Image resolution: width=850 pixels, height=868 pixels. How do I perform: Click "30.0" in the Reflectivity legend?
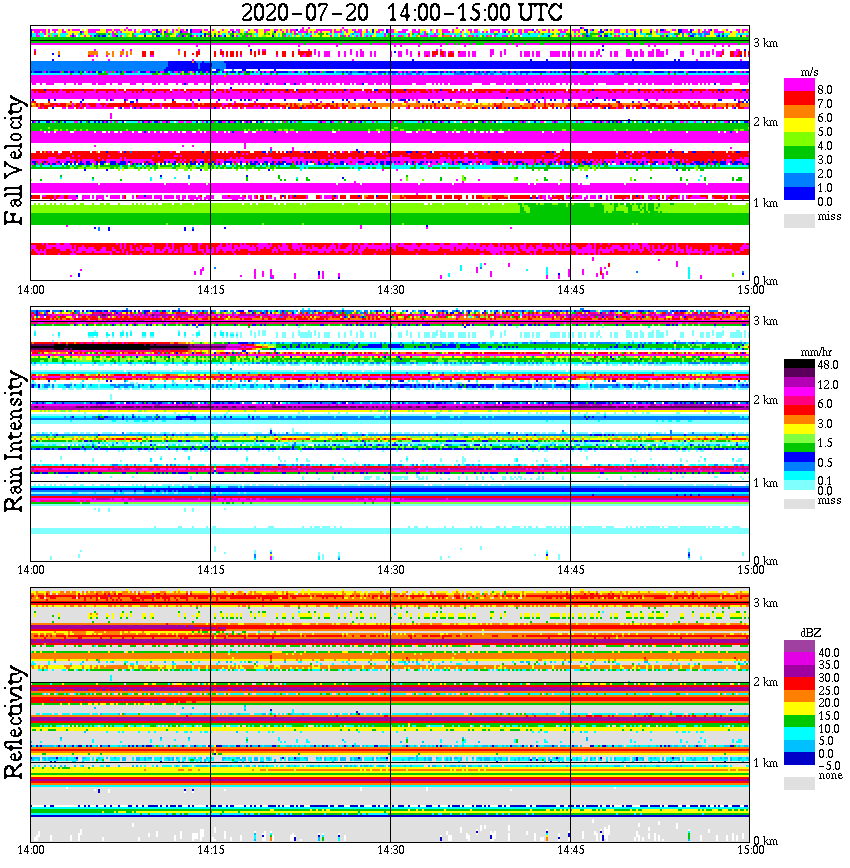[829, 678]
